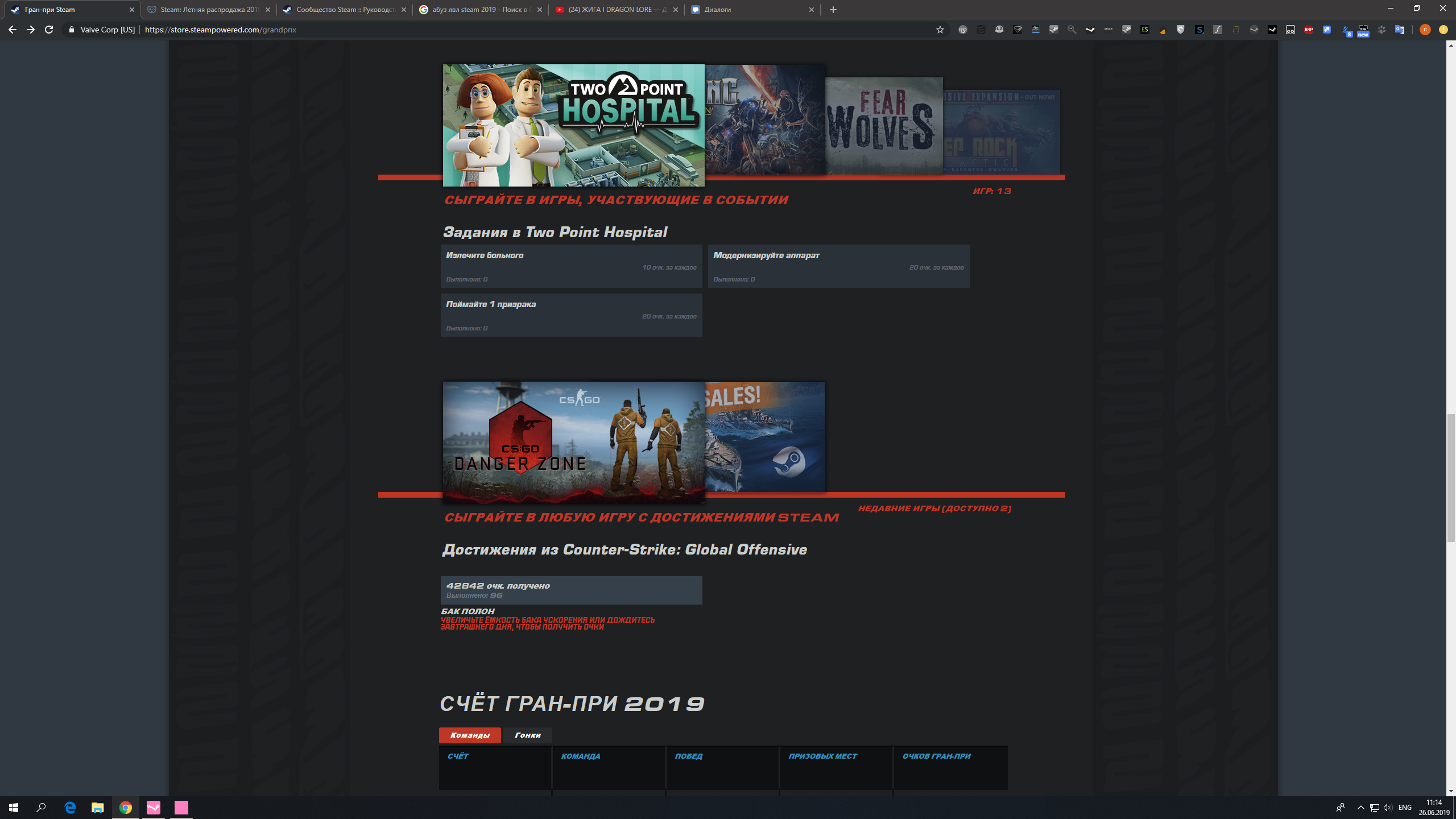
Task: Click the yellow exclamation Chrome menu icon
Action: [1443, 30]
